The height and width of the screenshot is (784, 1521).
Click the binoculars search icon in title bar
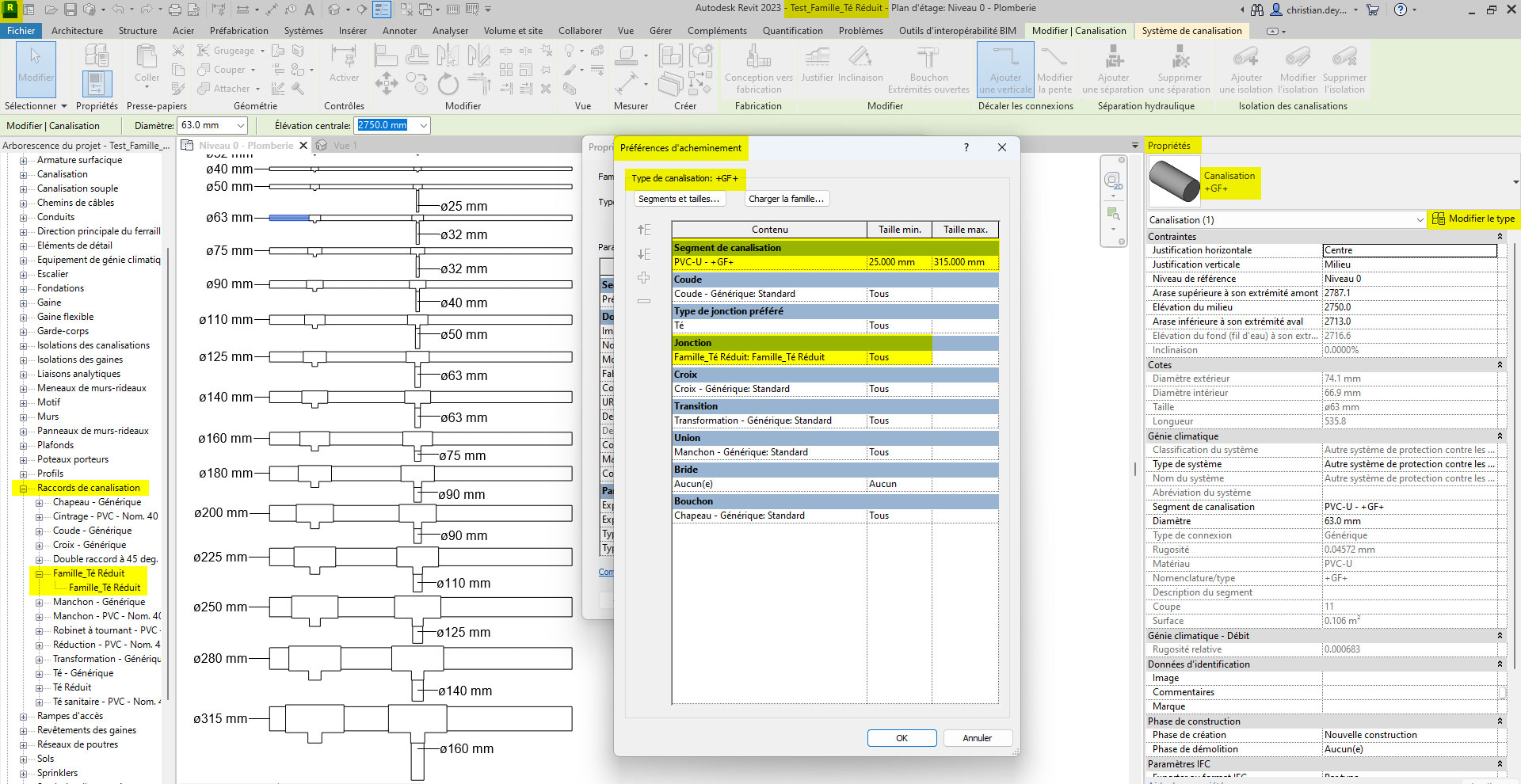click(1257, 10)
